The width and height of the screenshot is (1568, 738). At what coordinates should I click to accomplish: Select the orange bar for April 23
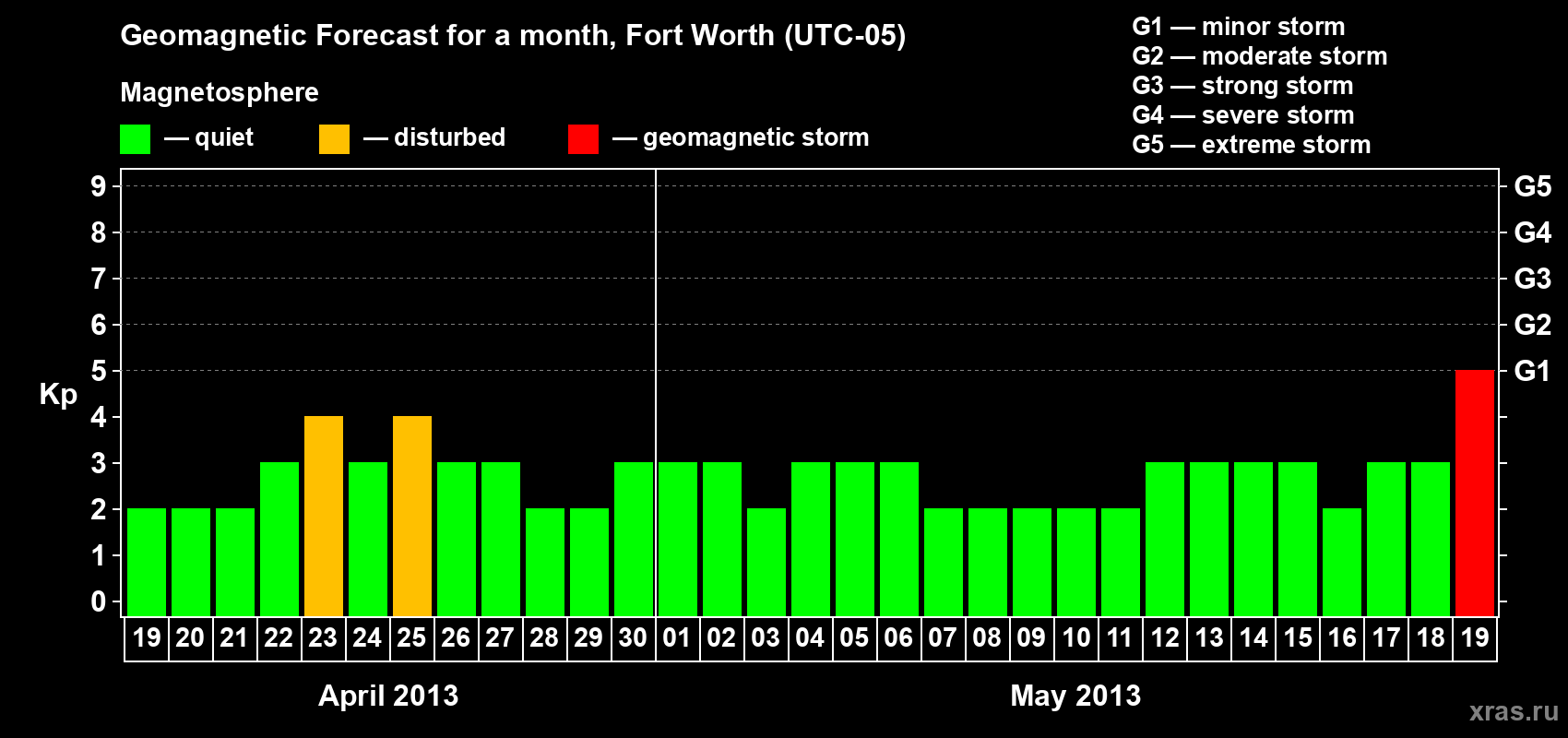(324, 516)
